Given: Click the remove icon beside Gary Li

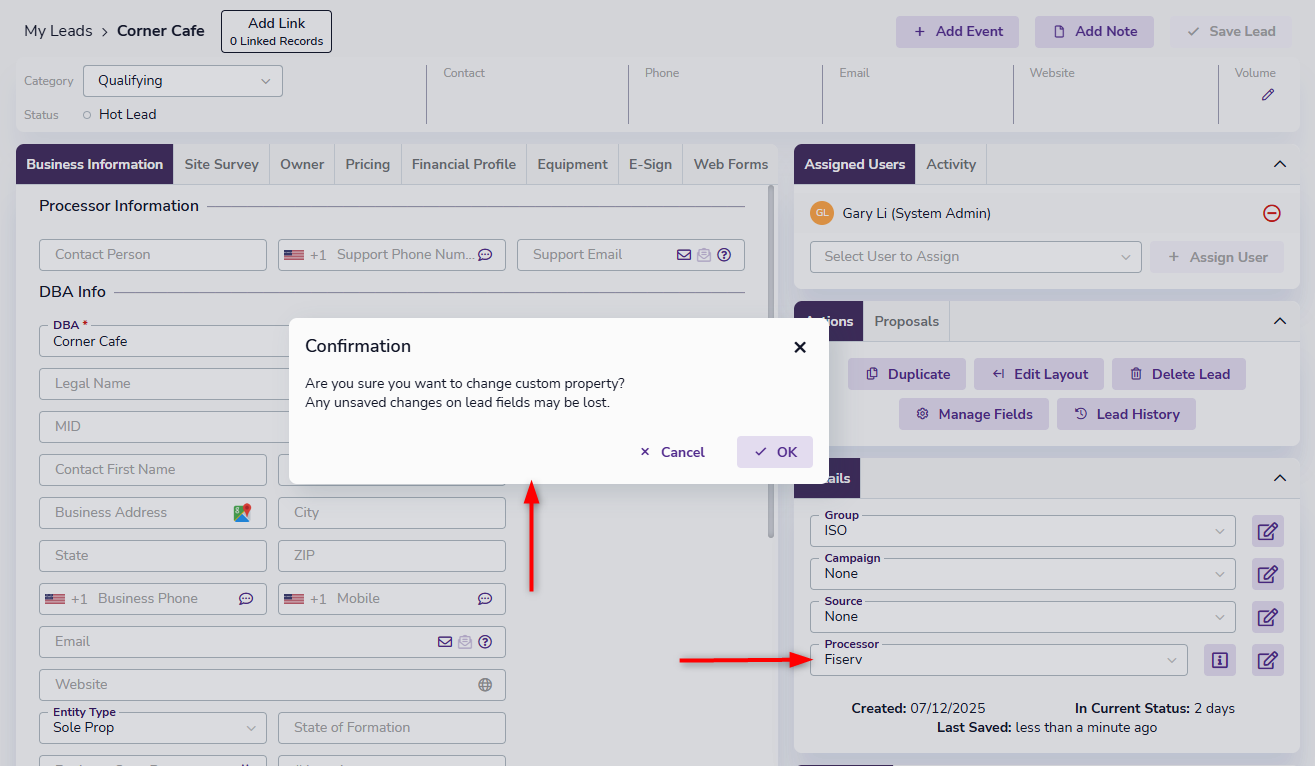Looking at the screenshot, I should coord(1271,213).
